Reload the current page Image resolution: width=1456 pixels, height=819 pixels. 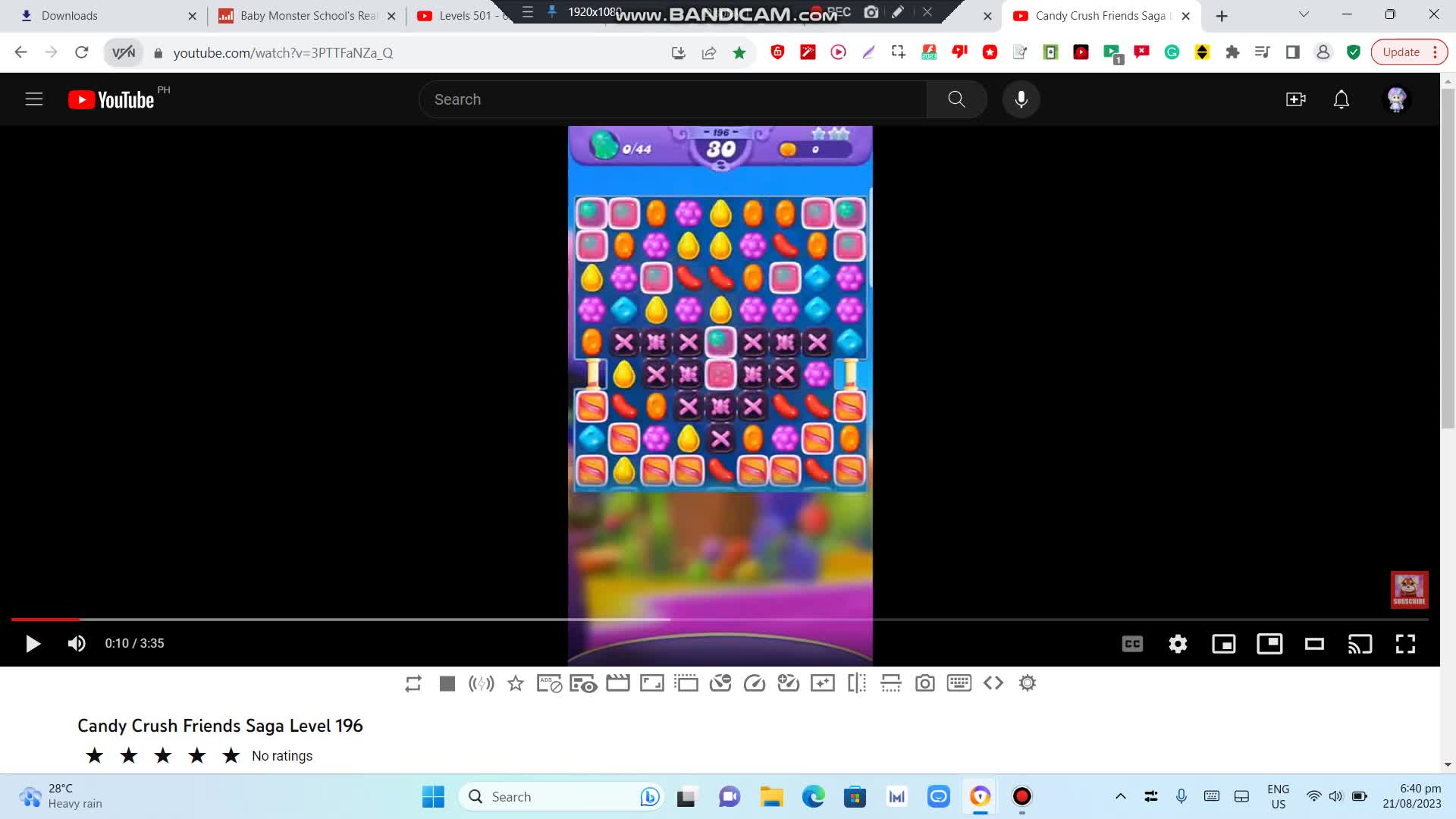click(x=81, y=52)
